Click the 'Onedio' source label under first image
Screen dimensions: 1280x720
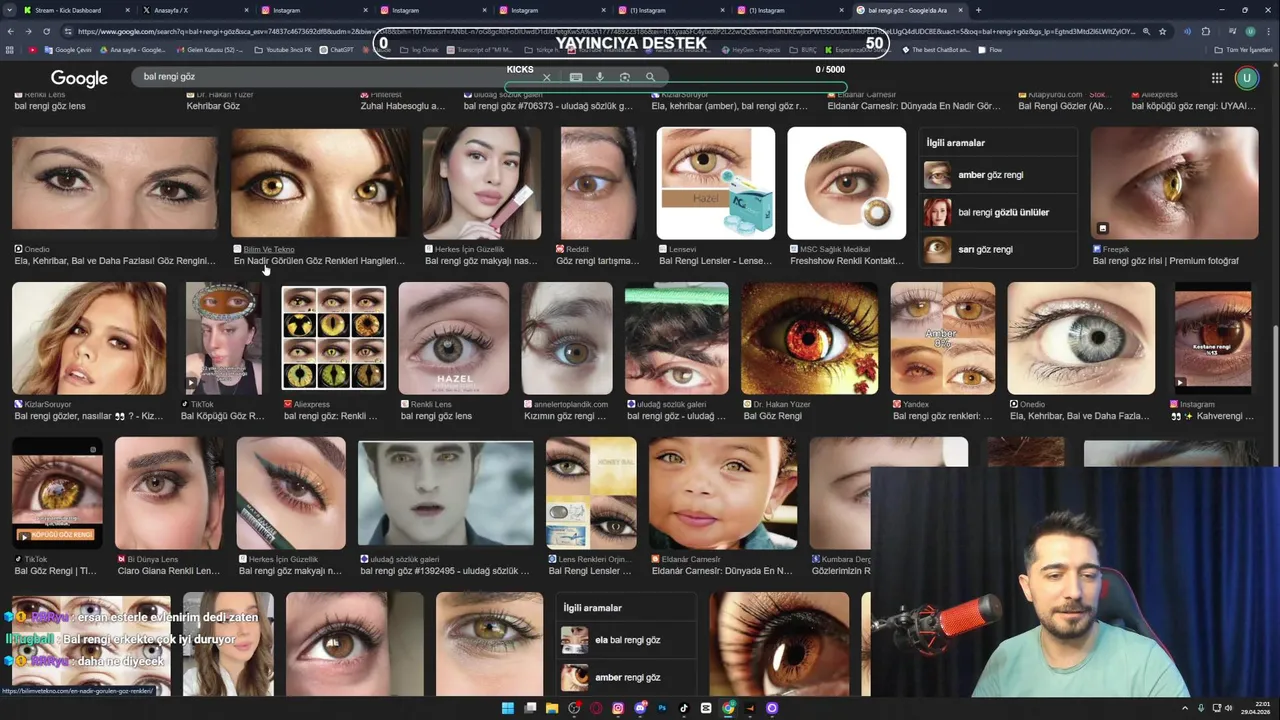pos(36,249)
